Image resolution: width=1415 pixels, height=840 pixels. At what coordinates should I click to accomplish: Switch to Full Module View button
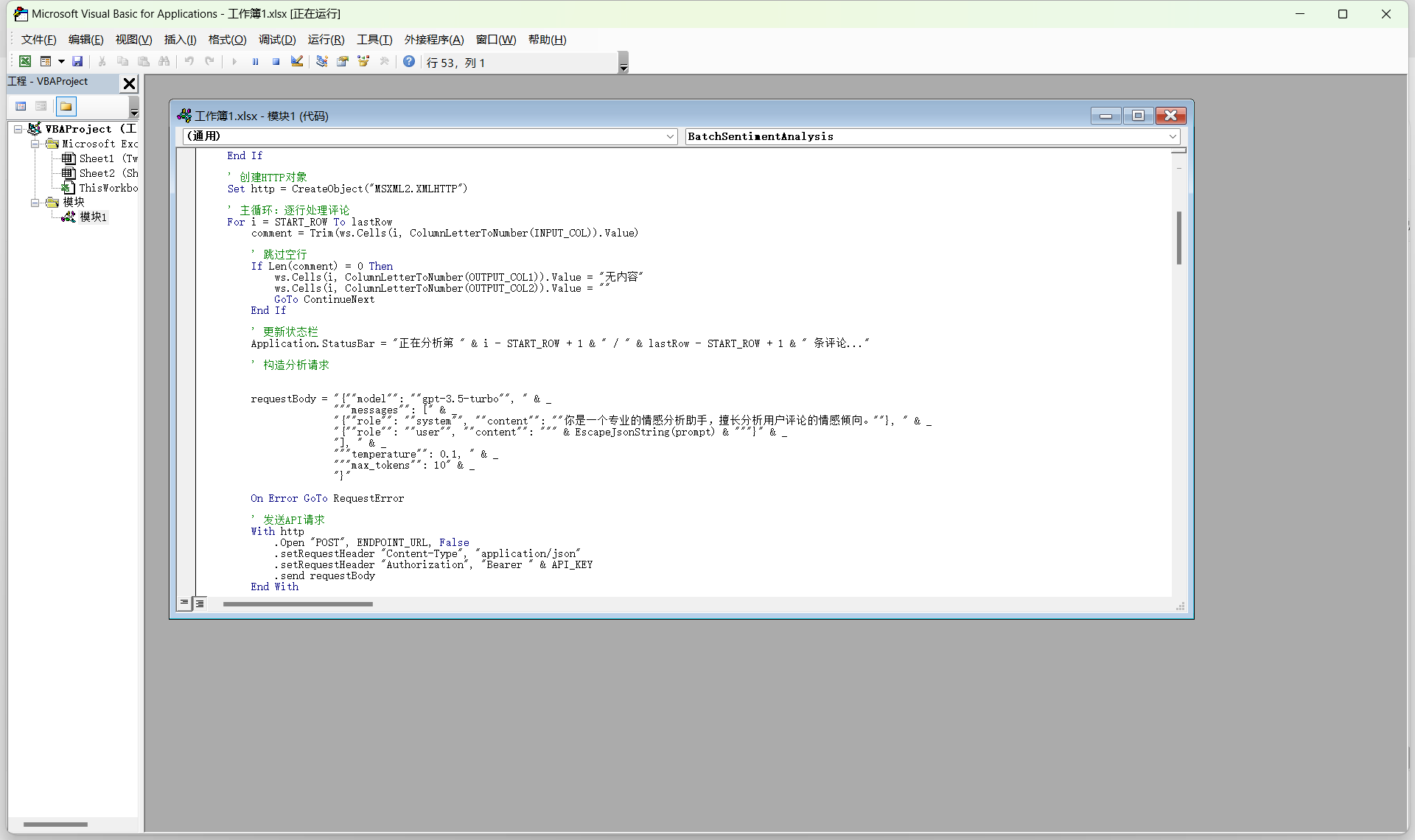coord(200,603)
